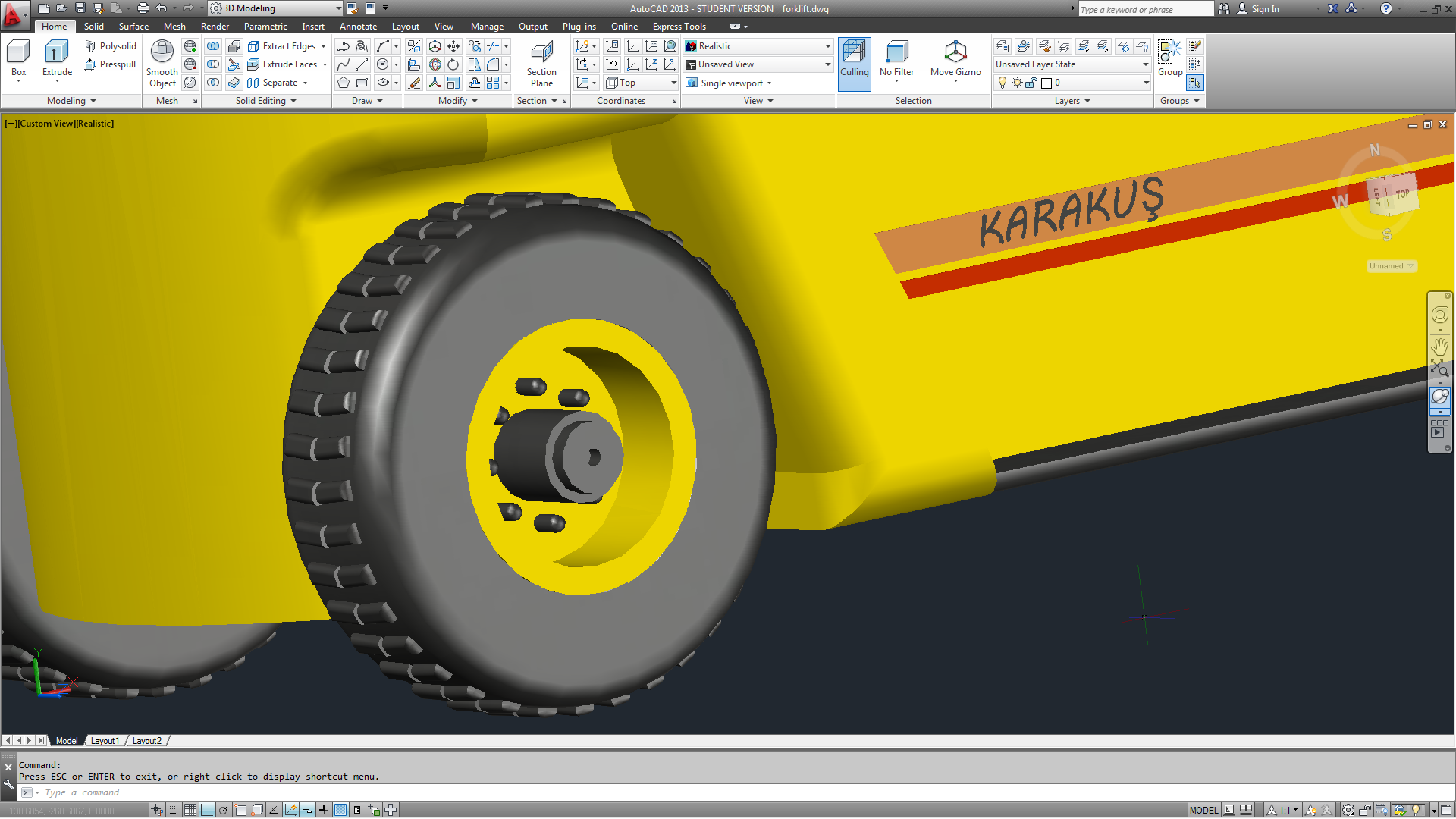1456x819 pixels.
Task: Open the Single viewport dropdown
Action: click(x=729, y=83)
